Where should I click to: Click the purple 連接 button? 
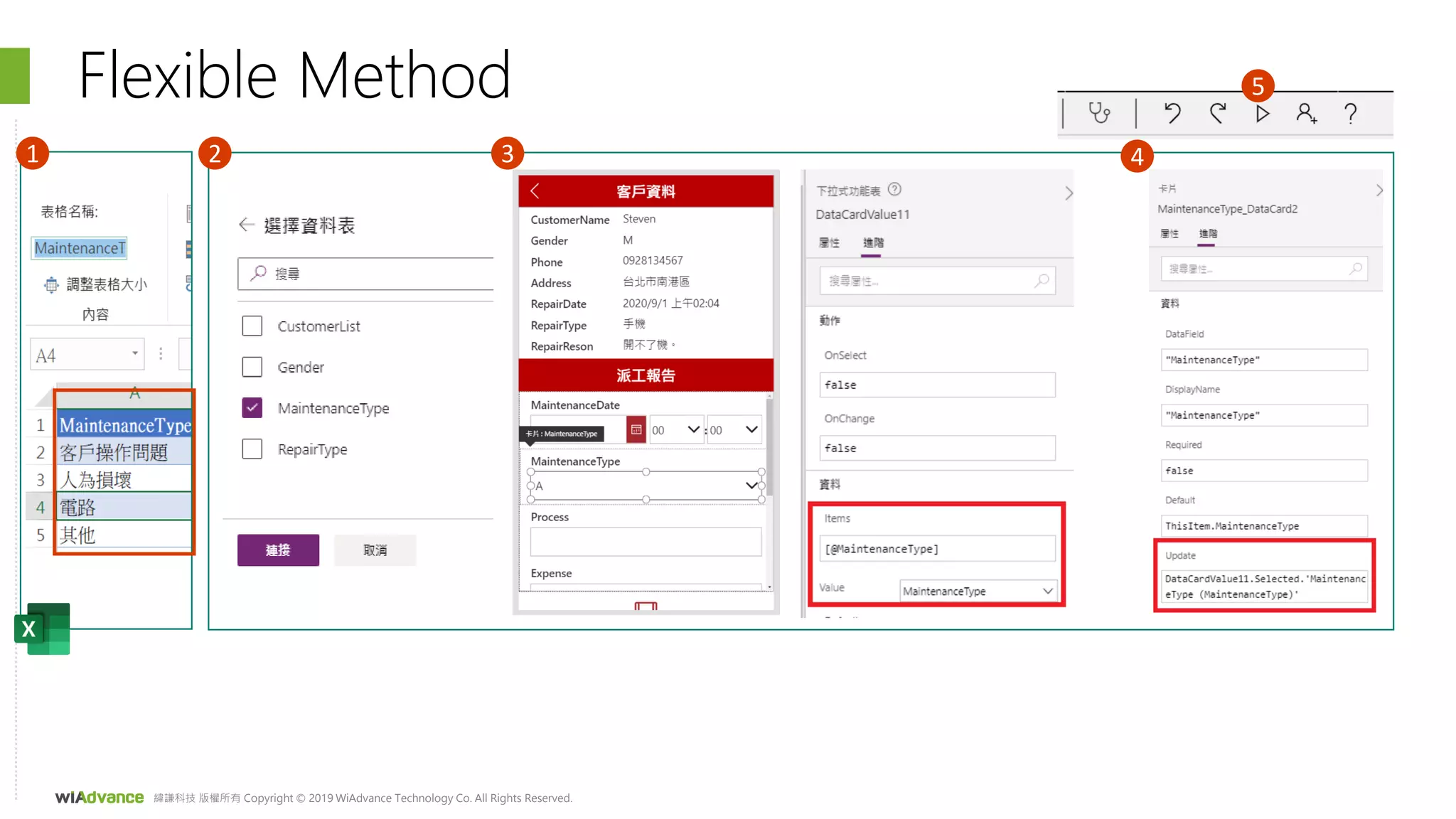click(278, 550)
